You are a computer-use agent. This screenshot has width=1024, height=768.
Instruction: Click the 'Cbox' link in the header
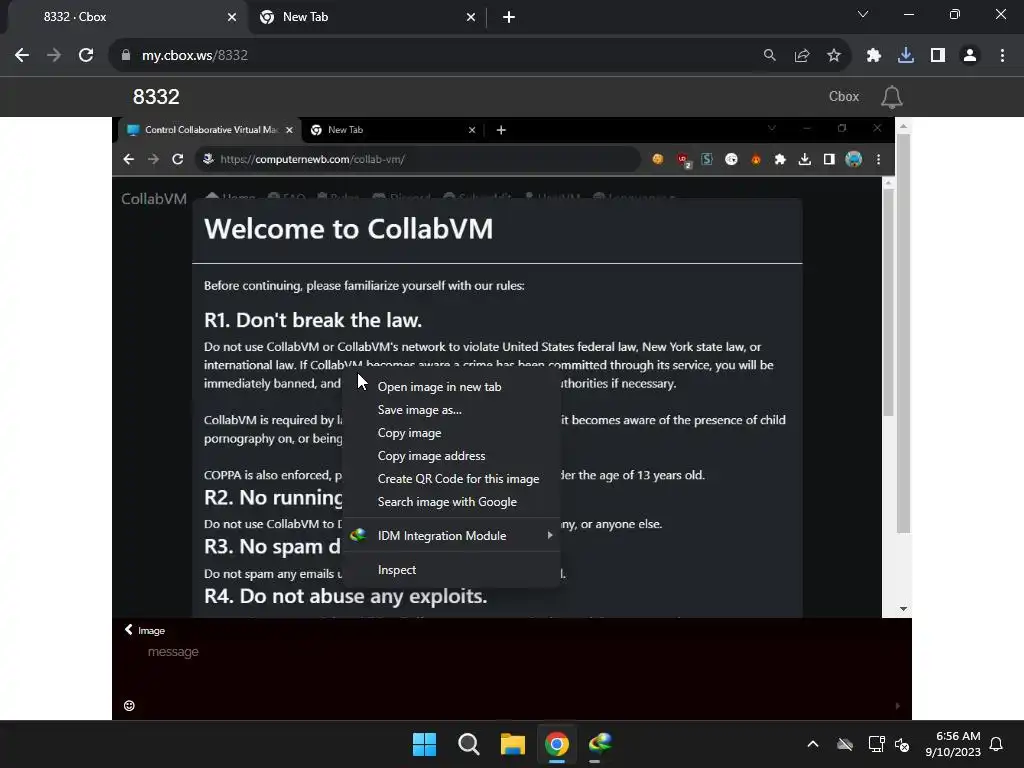coord(844,97)
